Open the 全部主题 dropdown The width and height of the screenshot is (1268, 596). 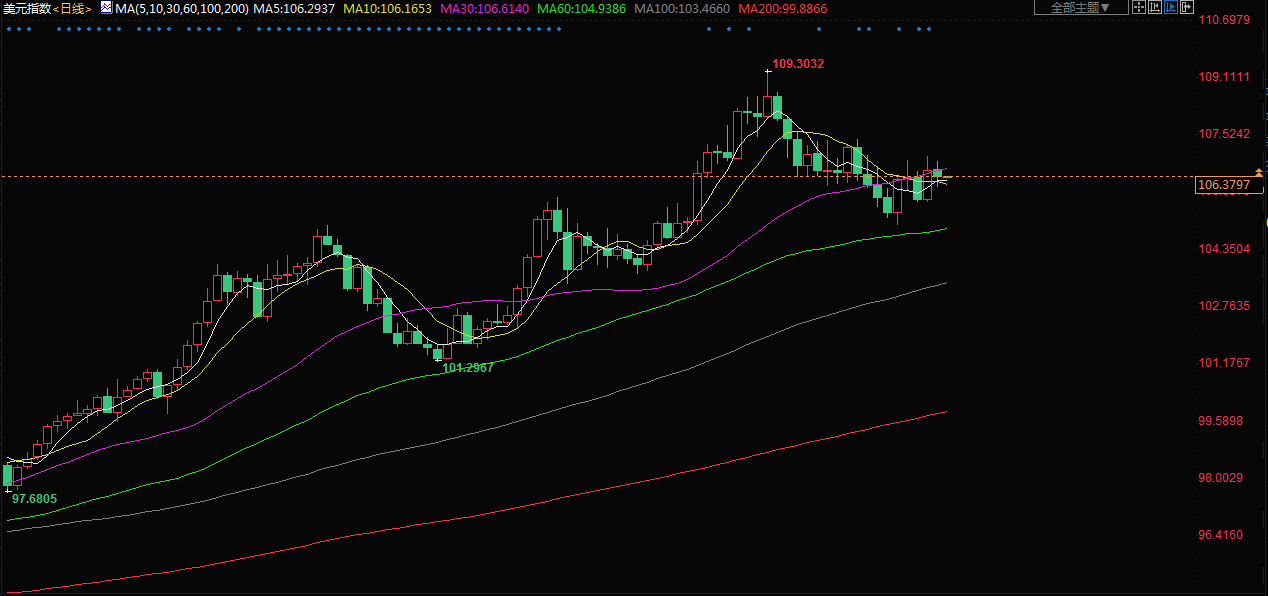pos(1080,7)
